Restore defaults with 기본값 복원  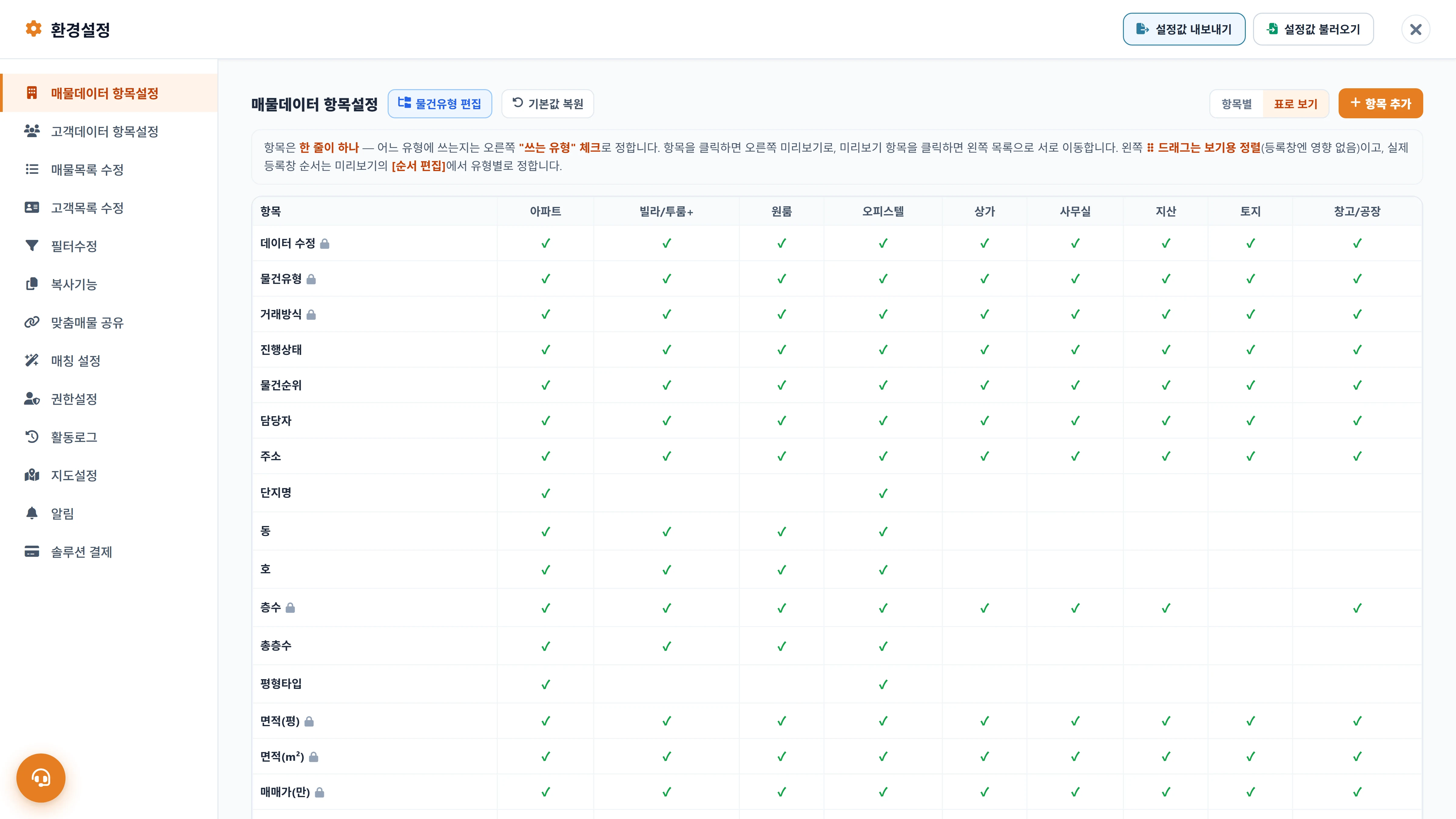click(547, 103)
